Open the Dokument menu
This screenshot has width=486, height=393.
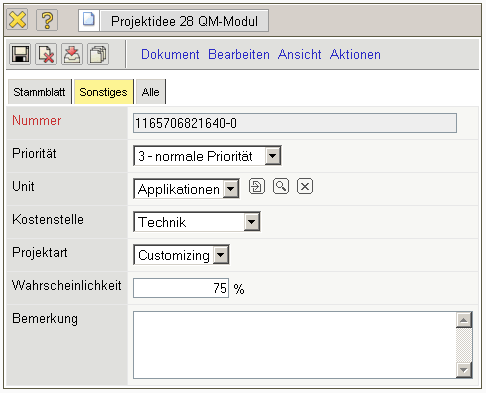[x=170, y=54]
